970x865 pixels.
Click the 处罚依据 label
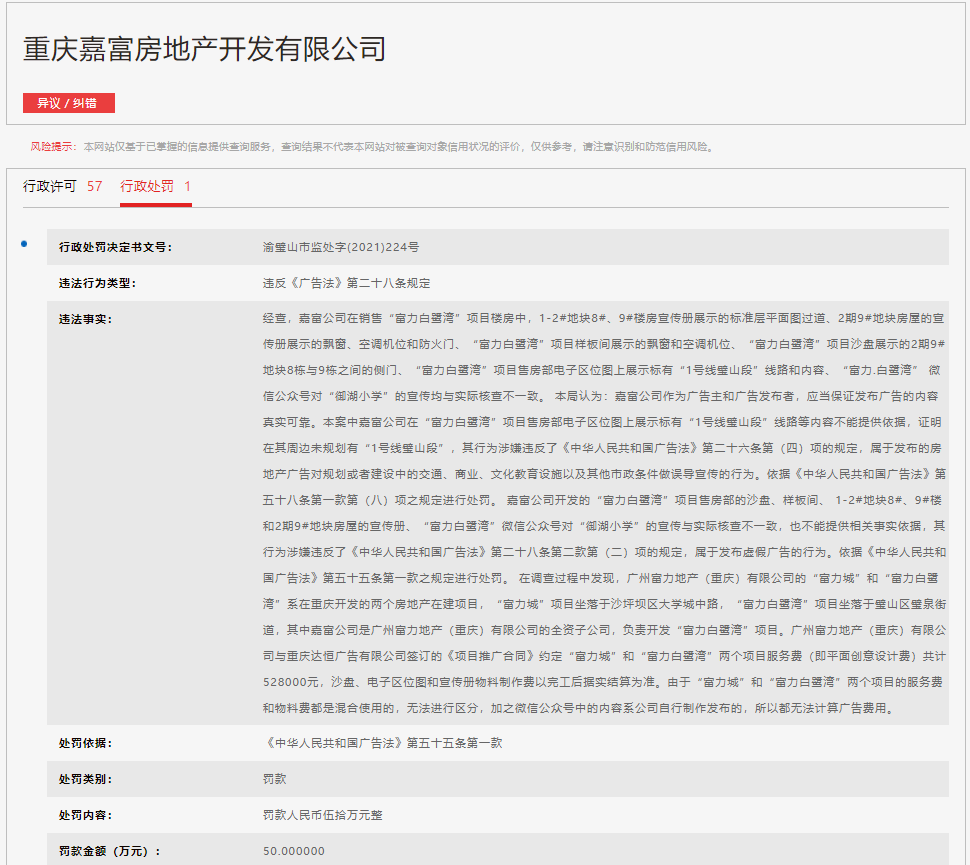(x=85, y=743)
